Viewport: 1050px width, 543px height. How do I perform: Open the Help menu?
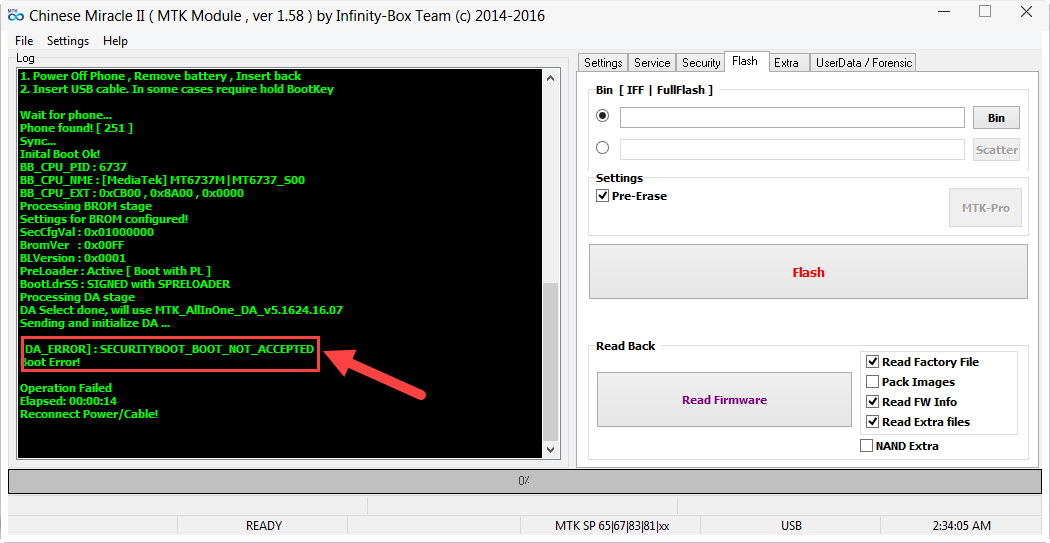pos(115,41)
